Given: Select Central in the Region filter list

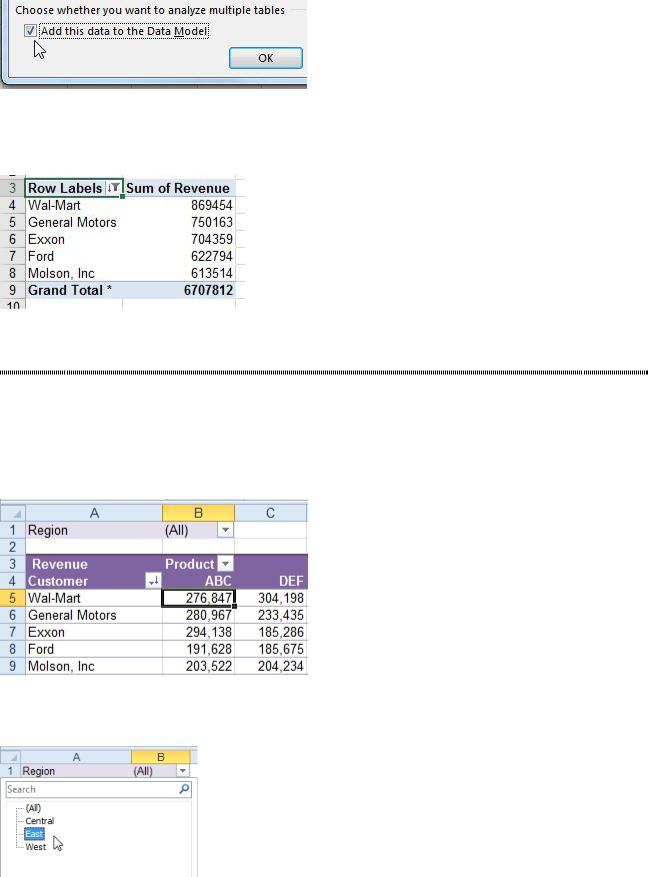Looking at the screenshot, I should coord(40,821).
